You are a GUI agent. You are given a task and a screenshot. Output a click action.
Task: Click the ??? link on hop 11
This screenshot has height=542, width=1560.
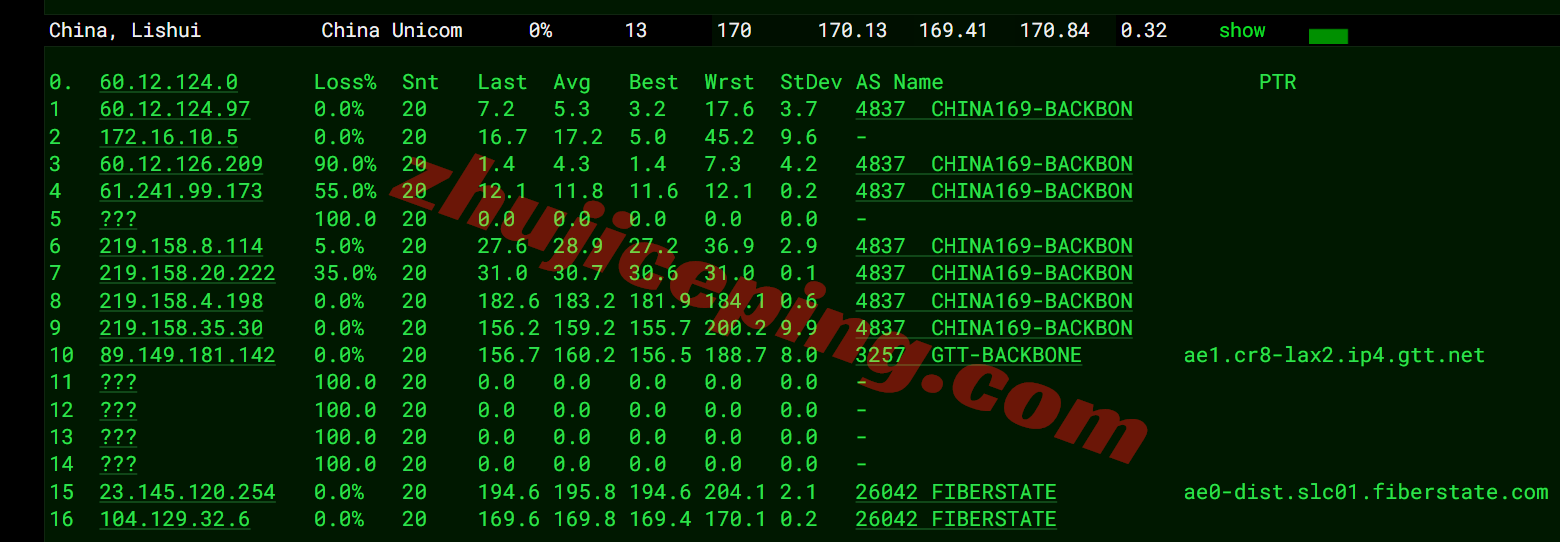point(118,383)
